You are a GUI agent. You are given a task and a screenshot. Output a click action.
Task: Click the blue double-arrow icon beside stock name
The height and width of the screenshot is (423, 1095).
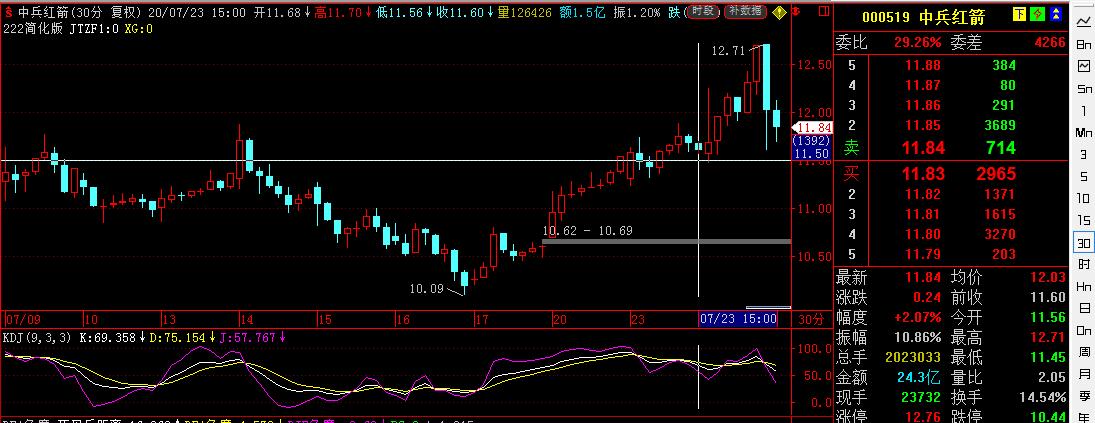click(1056, 15)
